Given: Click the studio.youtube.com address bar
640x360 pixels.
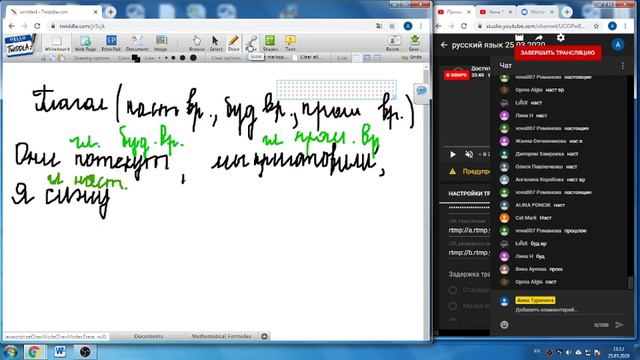Looking at the screenshot, I should point(533,26).
